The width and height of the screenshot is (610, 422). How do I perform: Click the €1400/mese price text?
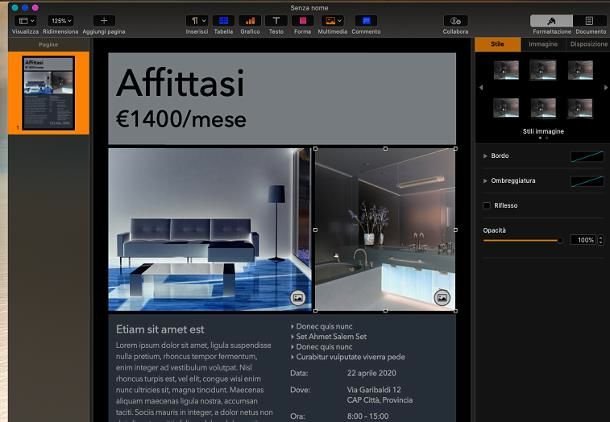point(181,119)
